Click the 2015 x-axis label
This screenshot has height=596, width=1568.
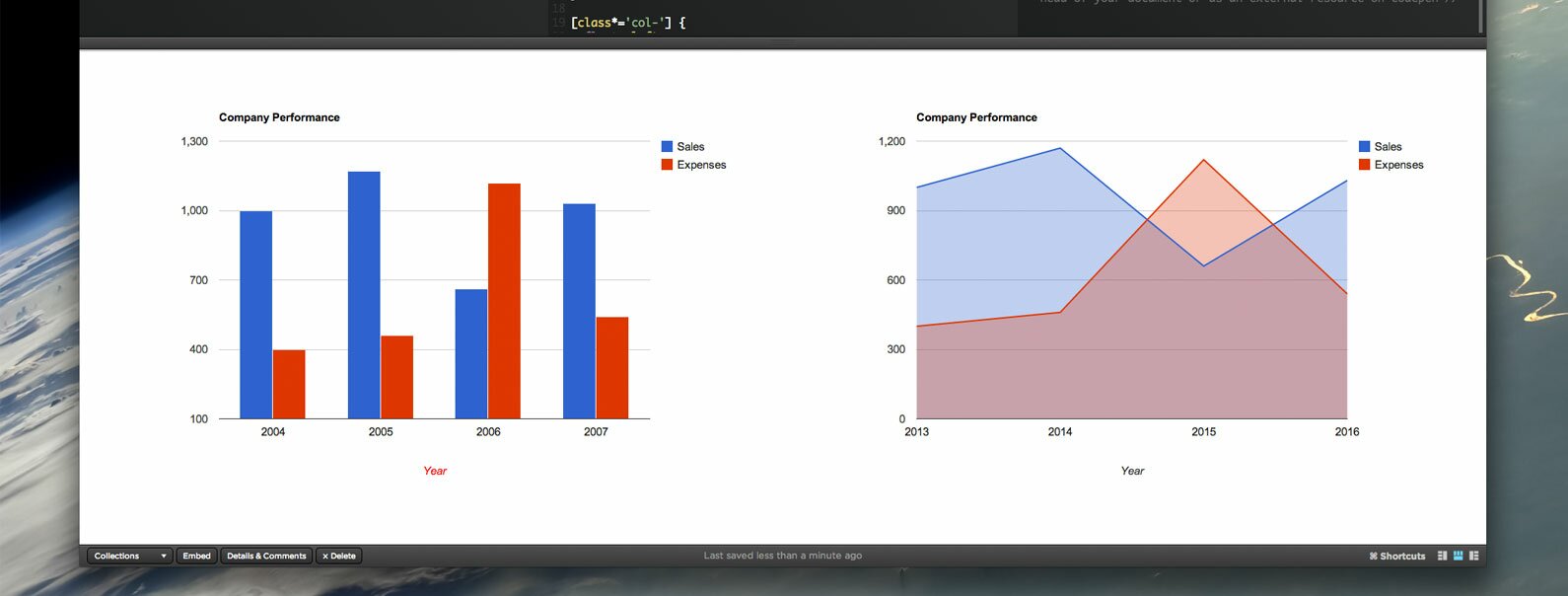coord(1203,432)
